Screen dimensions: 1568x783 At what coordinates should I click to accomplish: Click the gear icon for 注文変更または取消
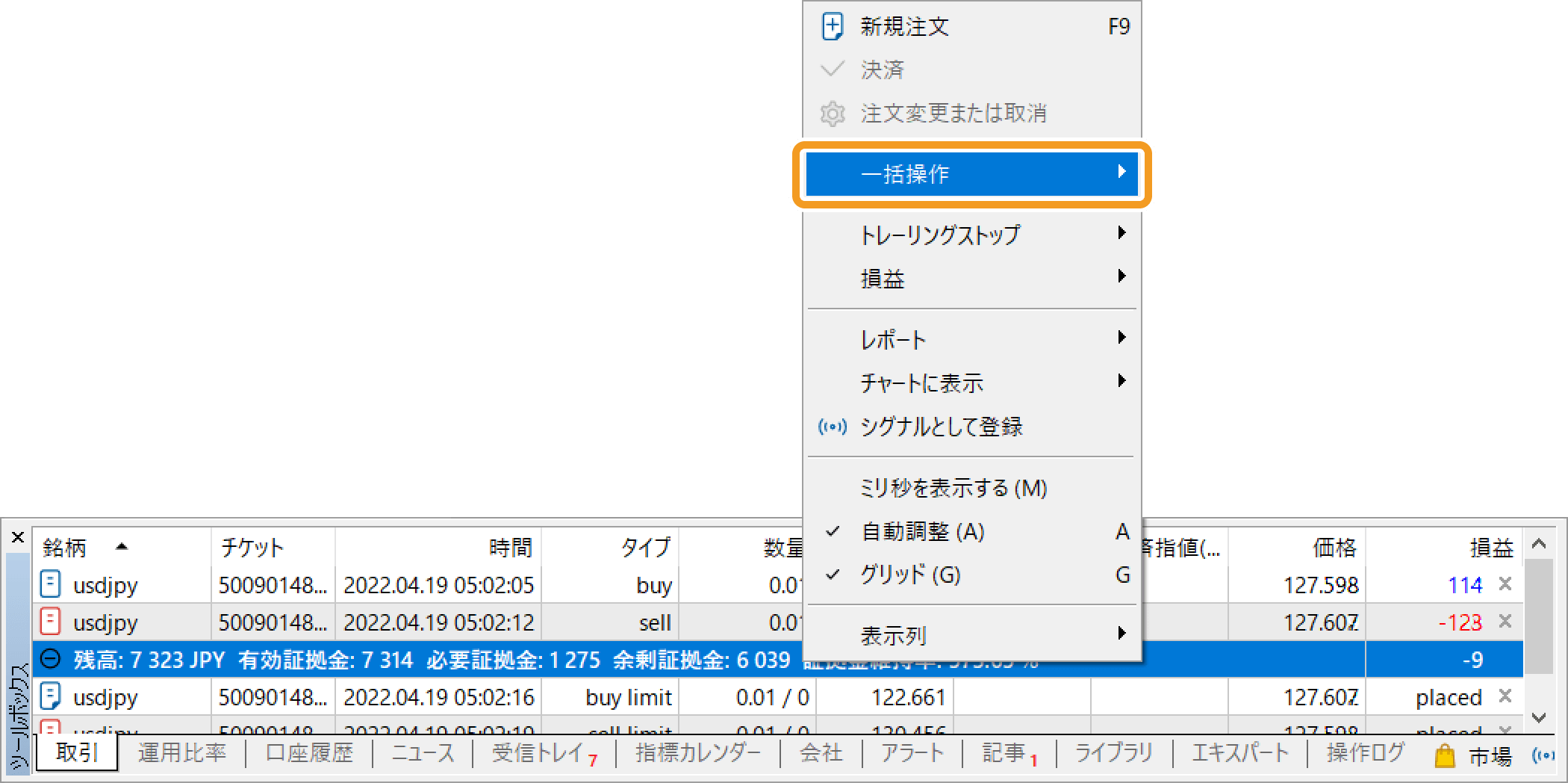click(832, 114)
